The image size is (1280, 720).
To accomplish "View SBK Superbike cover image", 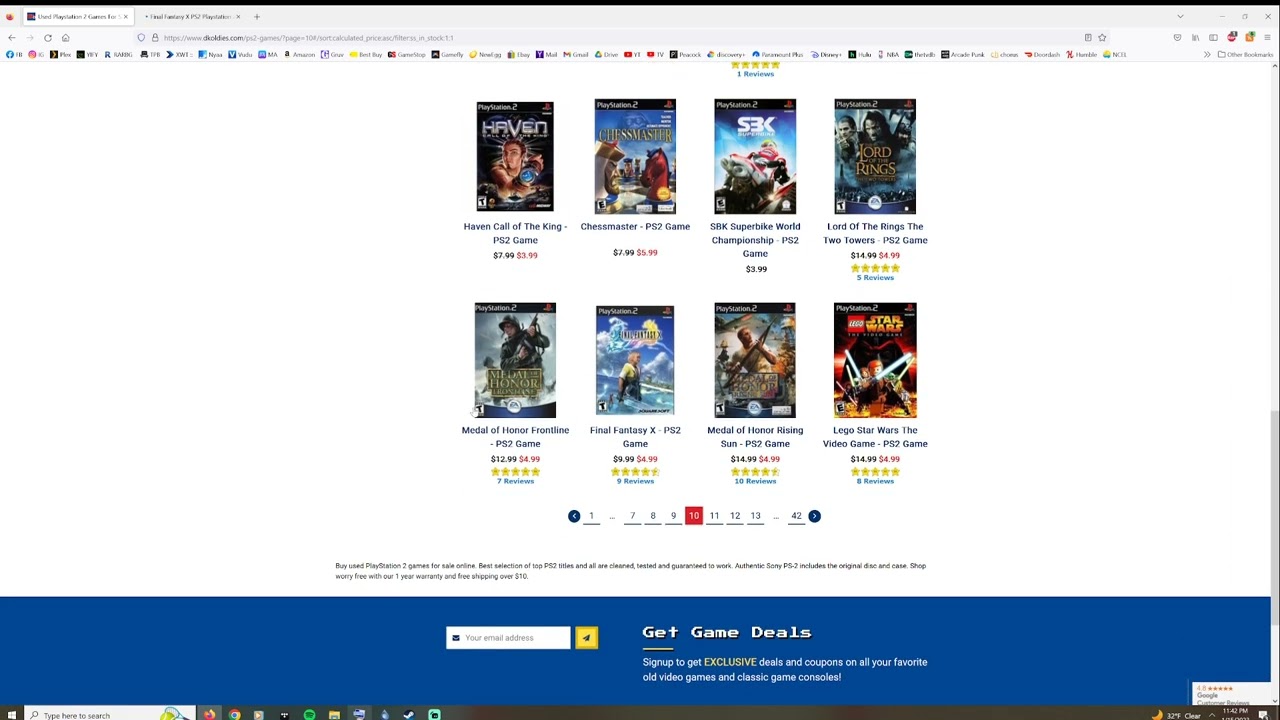I will [x=755, y=156].
